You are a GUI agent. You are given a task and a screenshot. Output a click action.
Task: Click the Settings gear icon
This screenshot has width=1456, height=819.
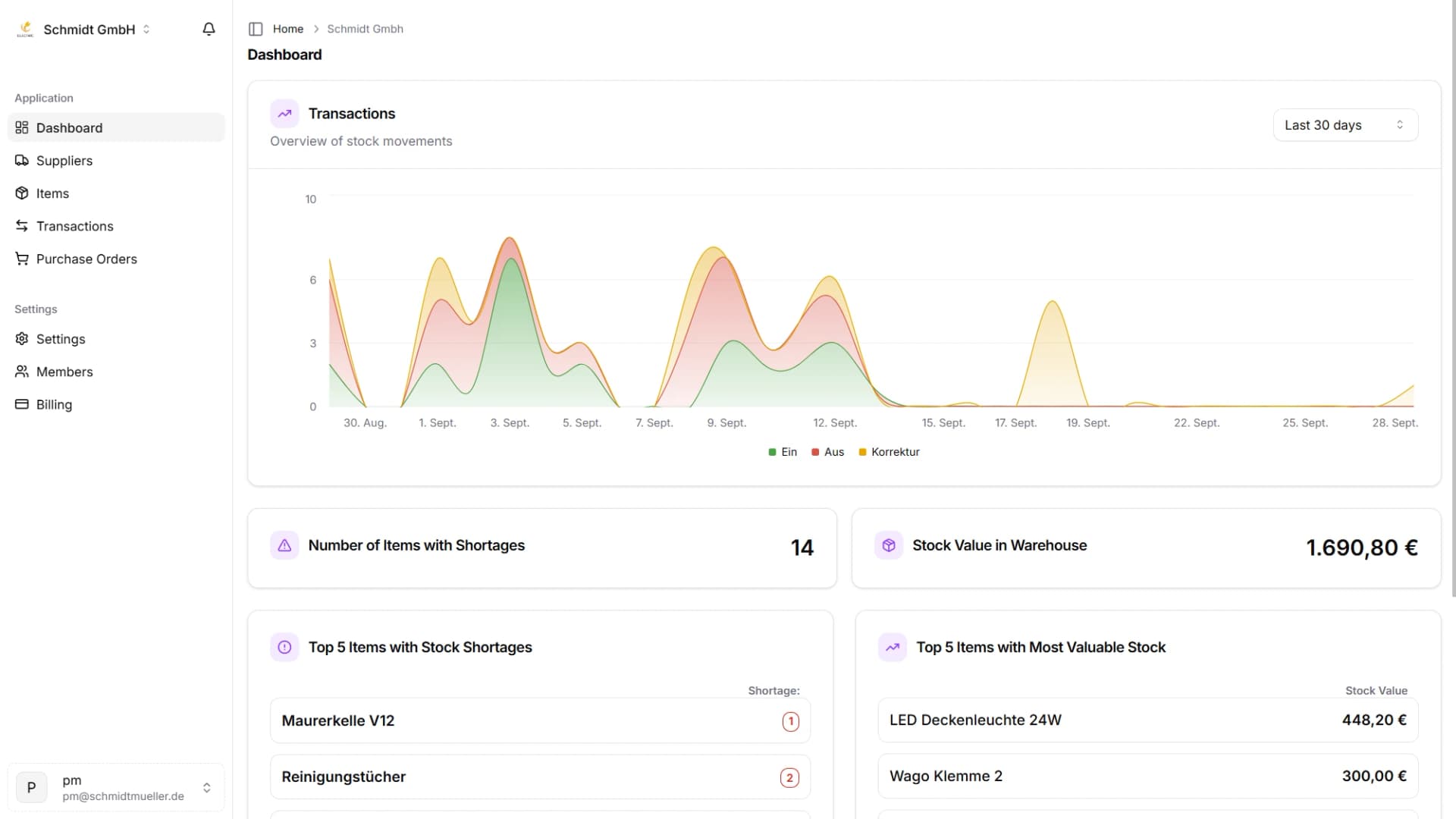(22, 339)
